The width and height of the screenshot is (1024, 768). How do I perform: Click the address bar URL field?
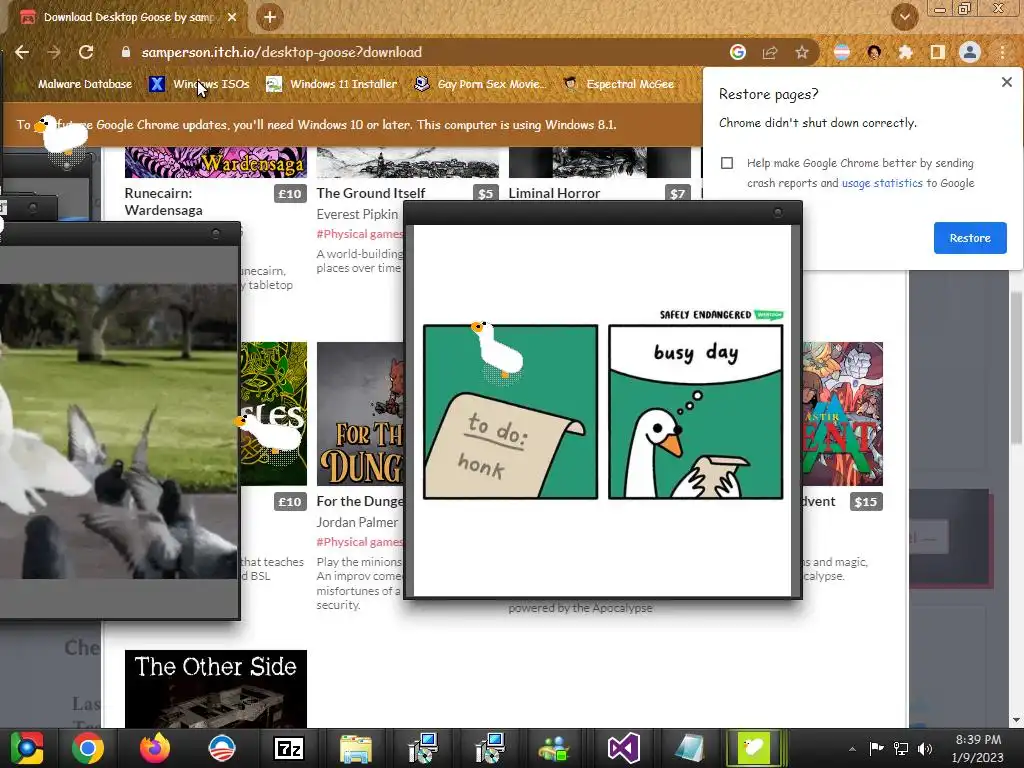click(x=418, y=52)
